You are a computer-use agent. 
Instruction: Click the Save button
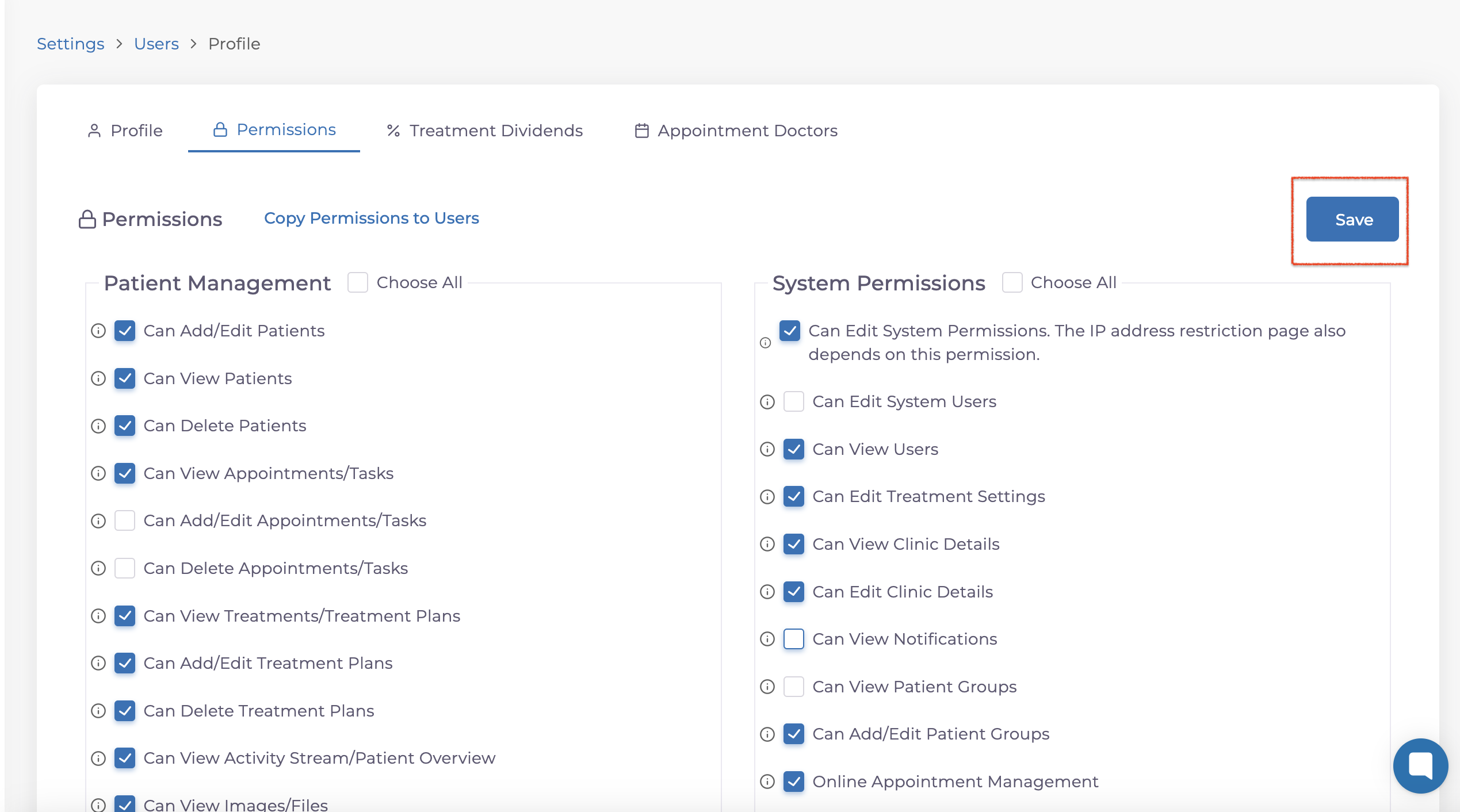coord(1352,219)
